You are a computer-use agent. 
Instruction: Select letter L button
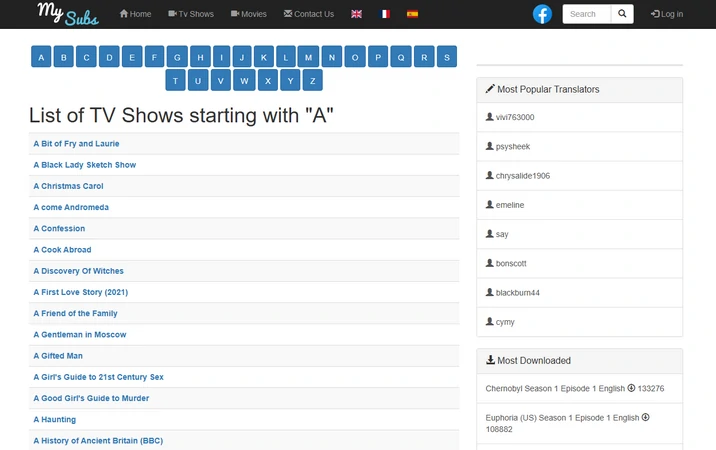click(x=286, y=57)
